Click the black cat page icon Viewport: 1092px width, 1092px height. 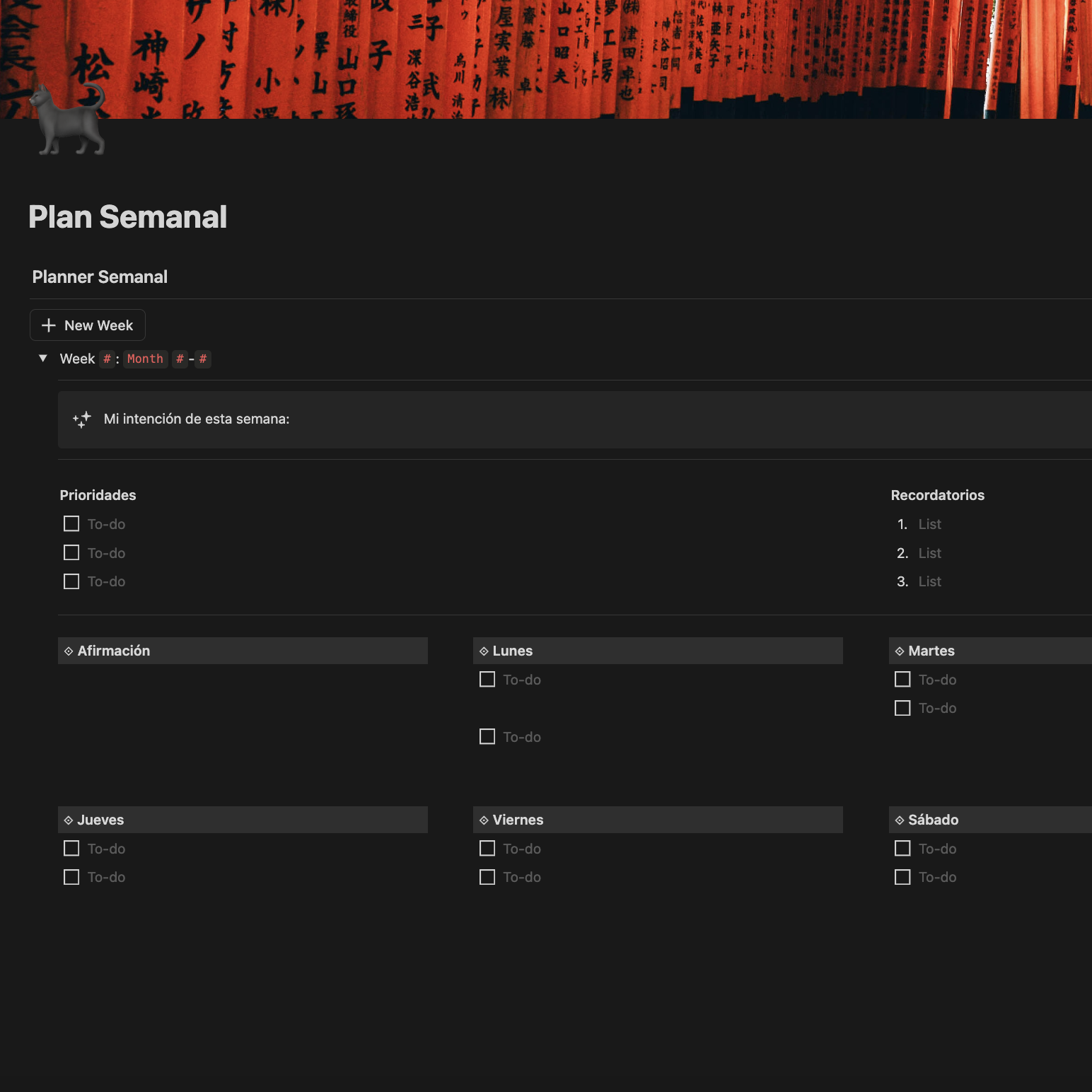point(70,119)
